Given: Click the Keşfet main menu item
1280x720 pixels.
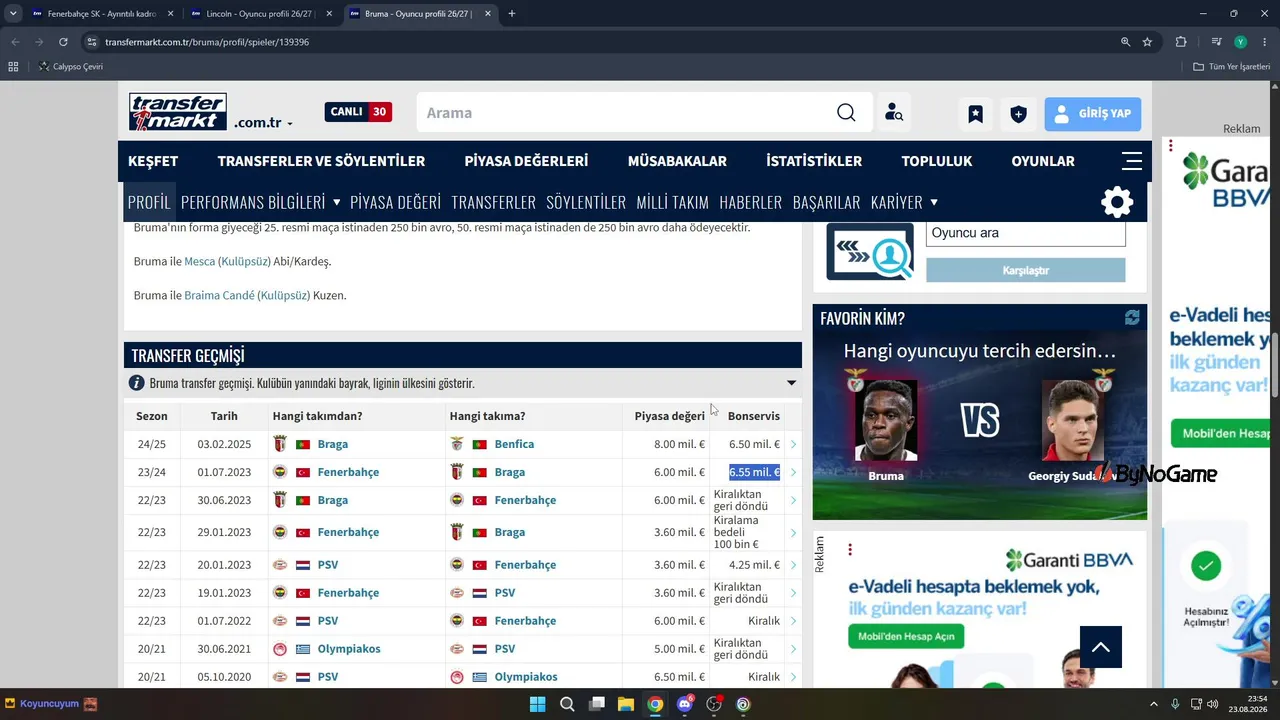Looking at the screenshot, I should 153,161.
